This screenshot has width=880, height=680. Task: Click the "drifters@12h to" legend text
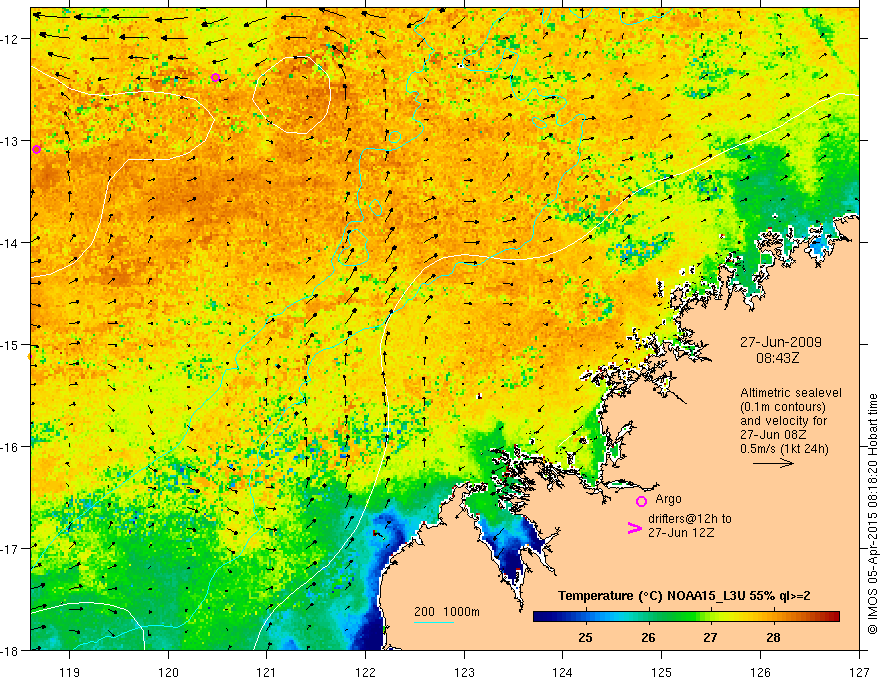click(x=690, y=519)
